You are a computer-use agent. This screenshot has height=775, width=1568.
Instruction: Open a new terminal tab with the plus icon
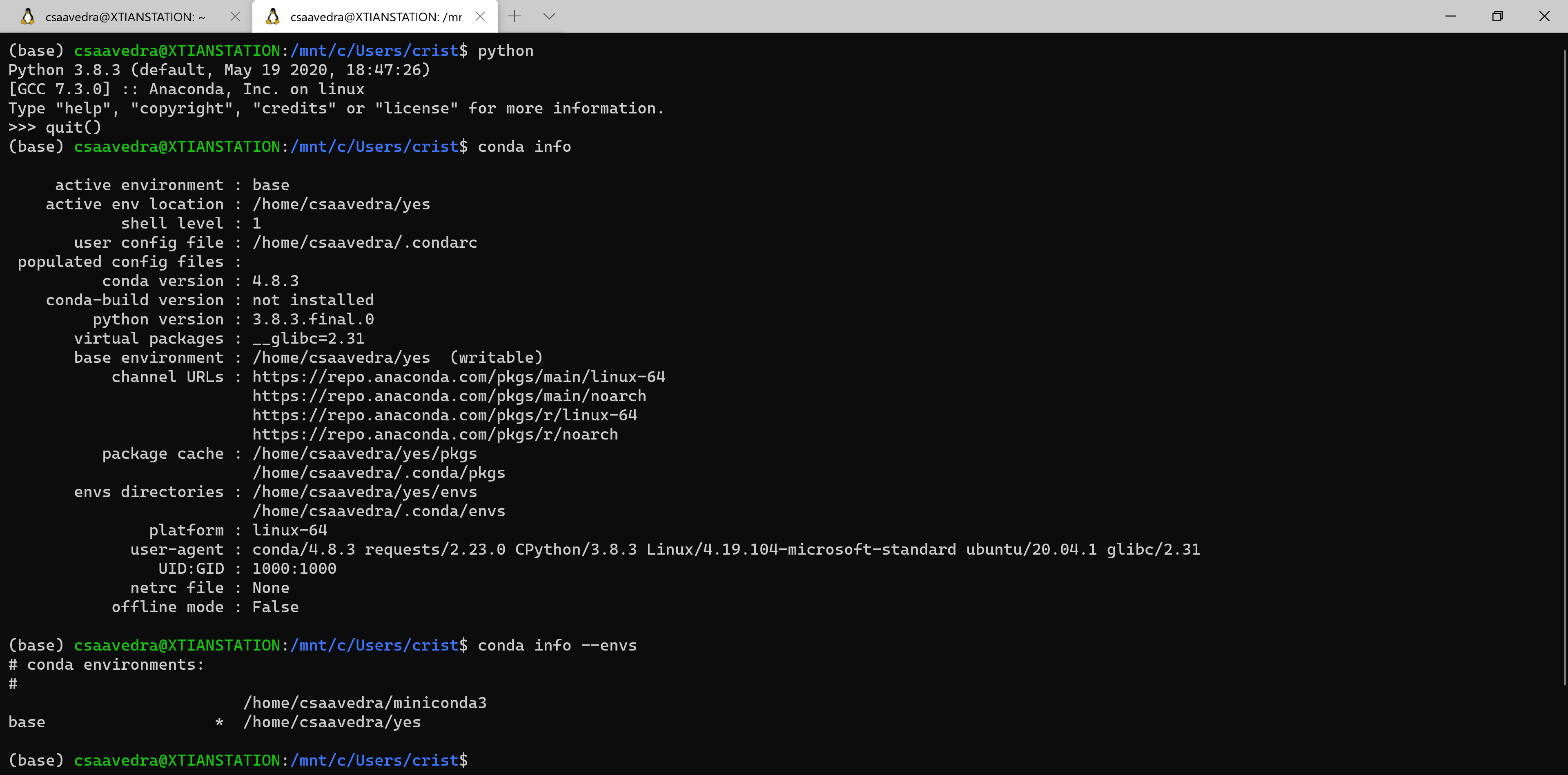[515, 16]
